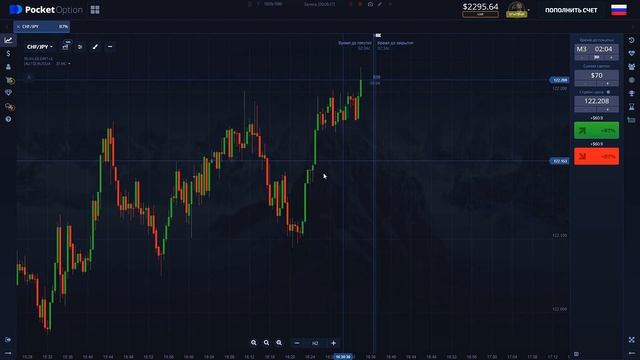Click the middle magnifier zoom icon under chart
This screenshot has height=360, width=640.
click(266, 343)
